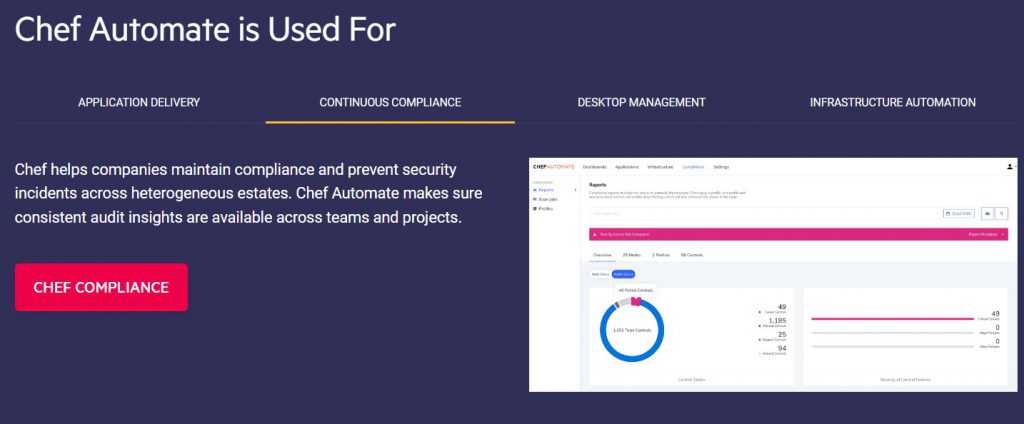Switch to Application Delivery tab
1024x424 pixels.
click(x=139, y=102)
